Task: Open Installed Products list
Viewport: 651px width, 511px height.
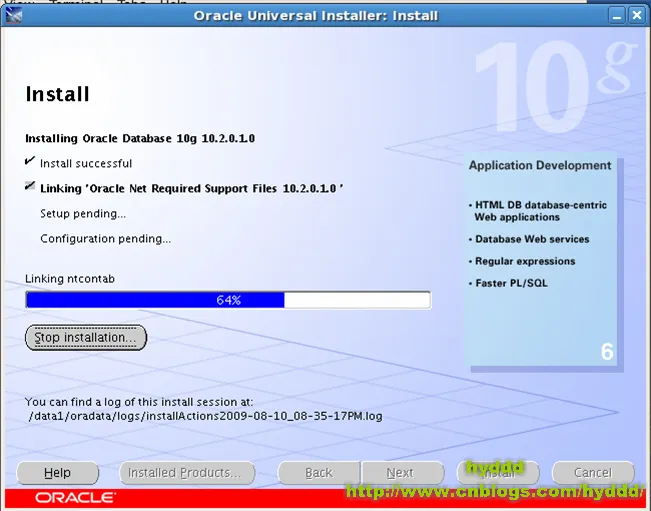Action: point(187,473)
